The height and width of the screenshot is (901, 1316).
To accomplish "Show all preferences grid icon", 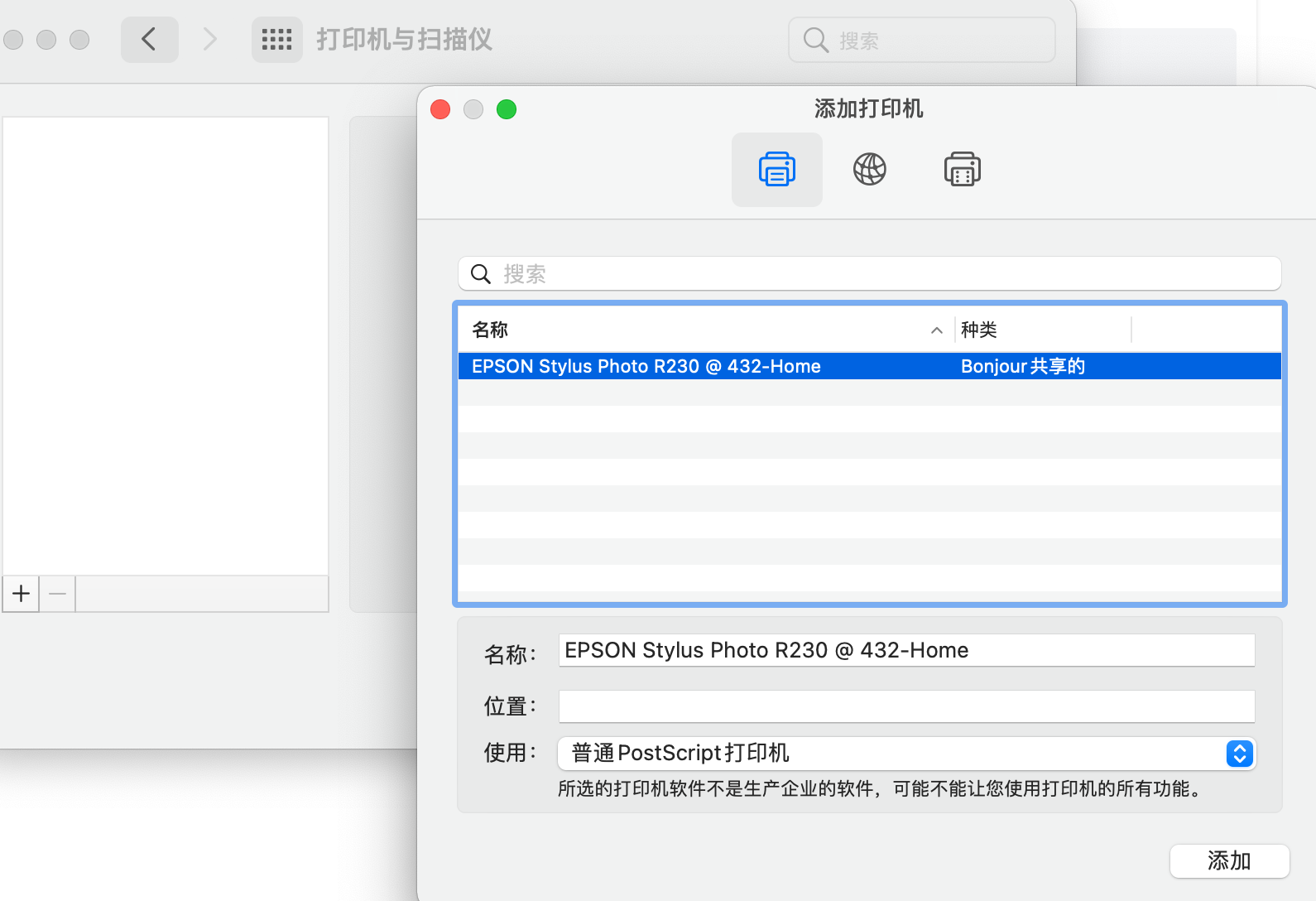I will (276, 39).
